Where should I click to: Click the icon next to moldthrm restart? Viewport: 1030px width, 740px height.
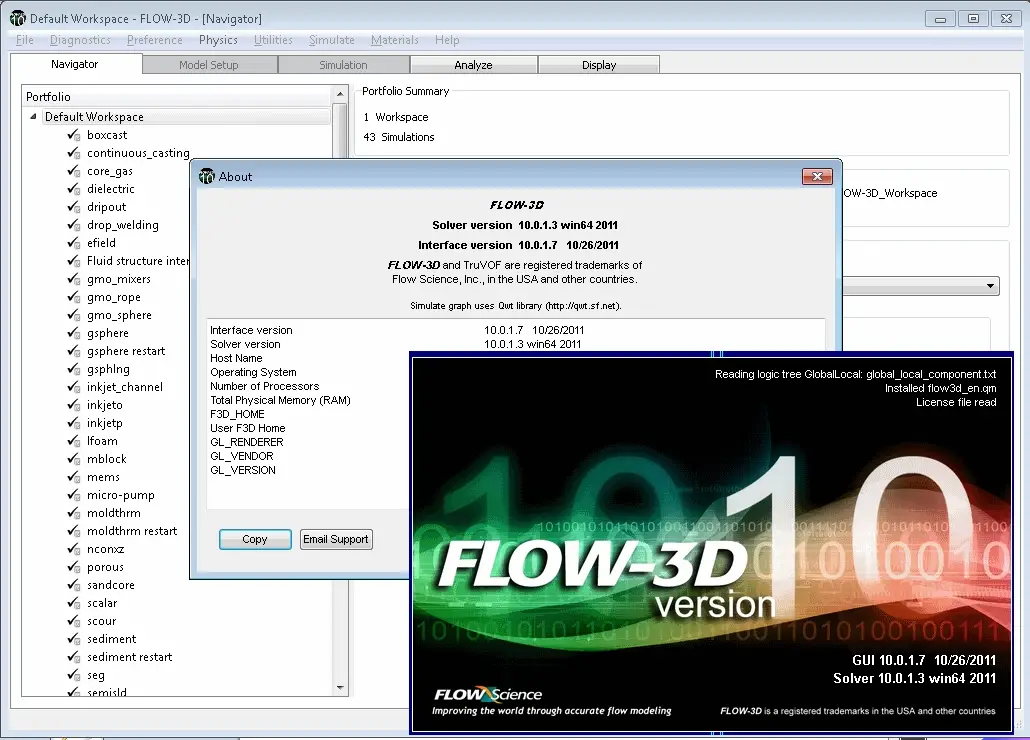[x=74, y=531]
